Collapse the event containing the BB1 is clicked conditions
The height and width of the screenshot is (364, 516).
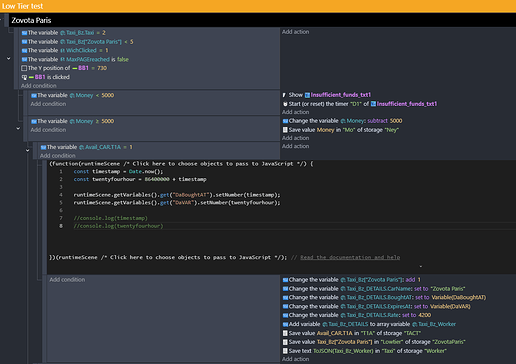point(9,59)
